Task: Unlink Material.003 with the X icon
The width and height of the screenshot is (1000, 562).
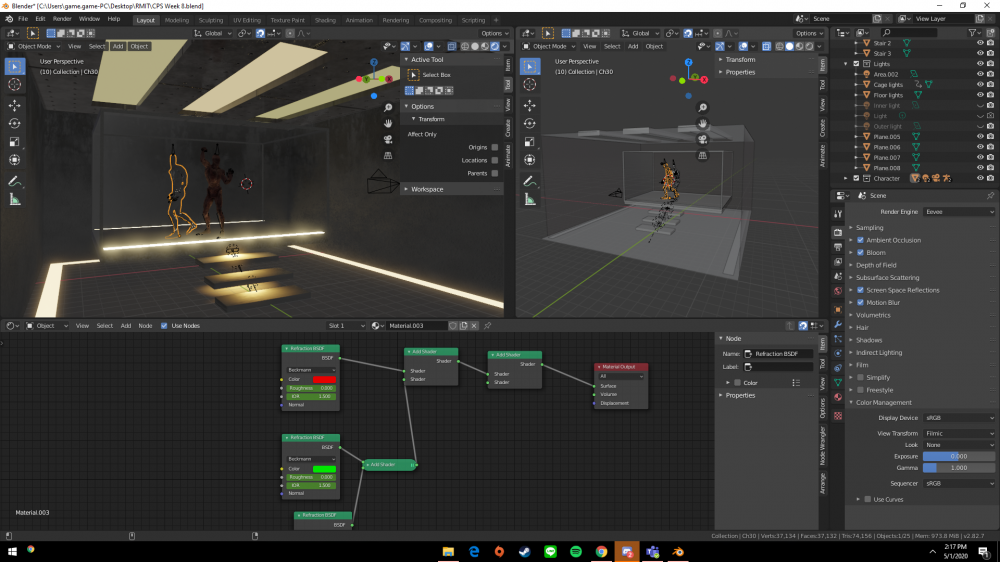Action: click(x=474, y=326)
